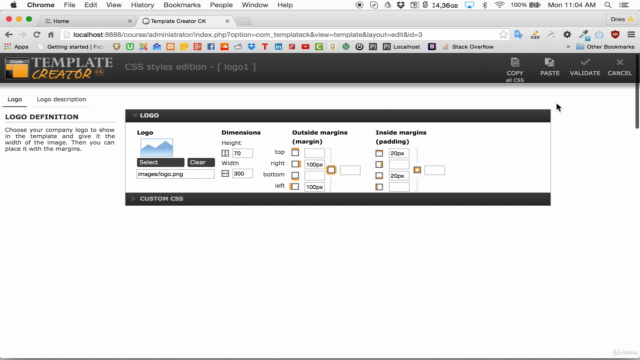
Task: Open the File menu
Action: click(x=69, y=5)
